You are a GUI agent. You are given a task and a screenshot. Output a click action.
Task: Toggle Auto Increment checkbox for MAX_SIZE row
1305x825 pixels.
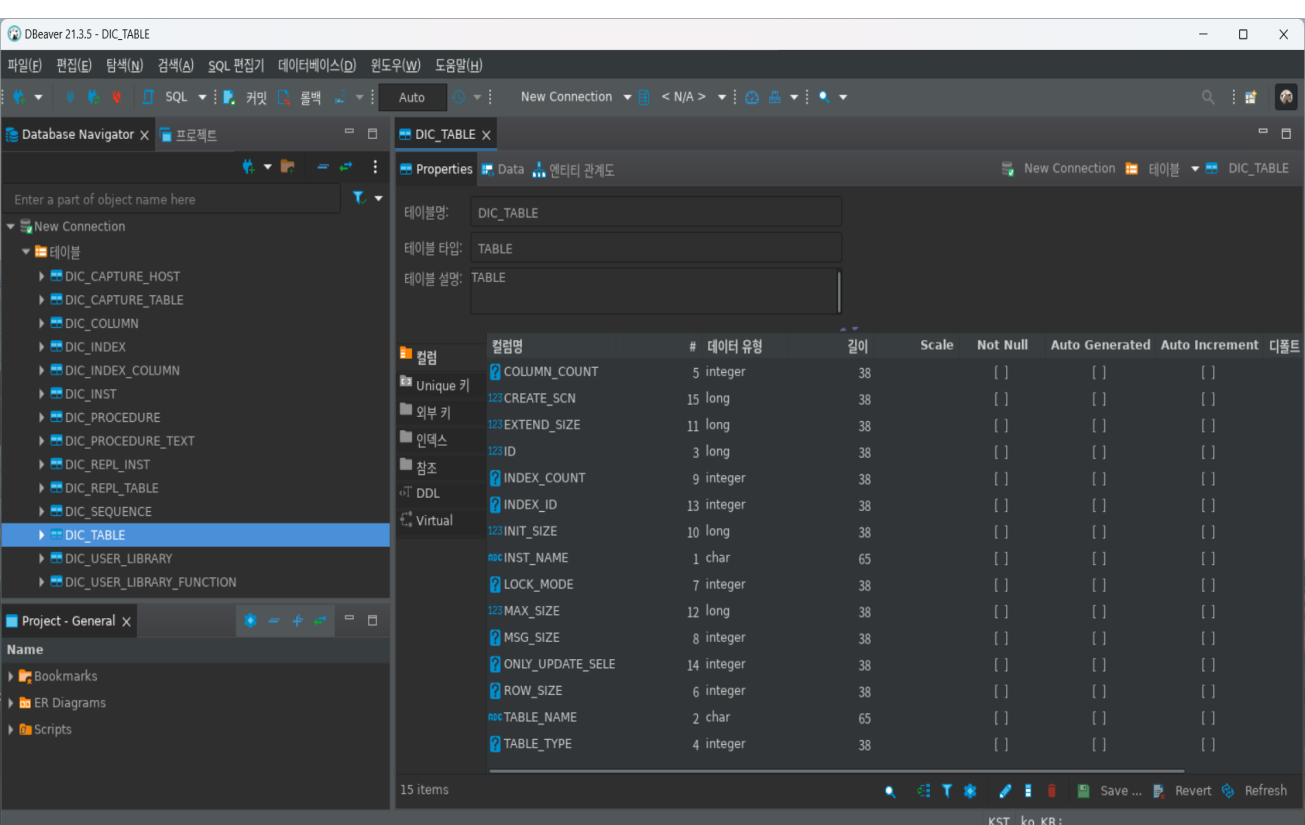(x=1208, y=611)
